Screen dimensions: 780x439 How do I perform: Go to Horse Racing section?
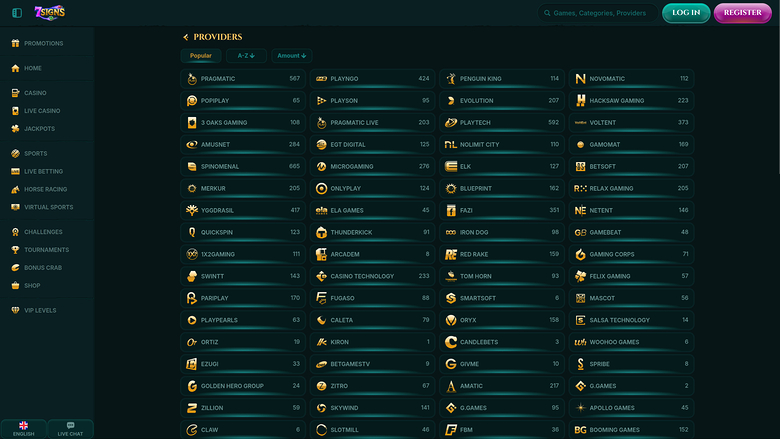[45, 189]
